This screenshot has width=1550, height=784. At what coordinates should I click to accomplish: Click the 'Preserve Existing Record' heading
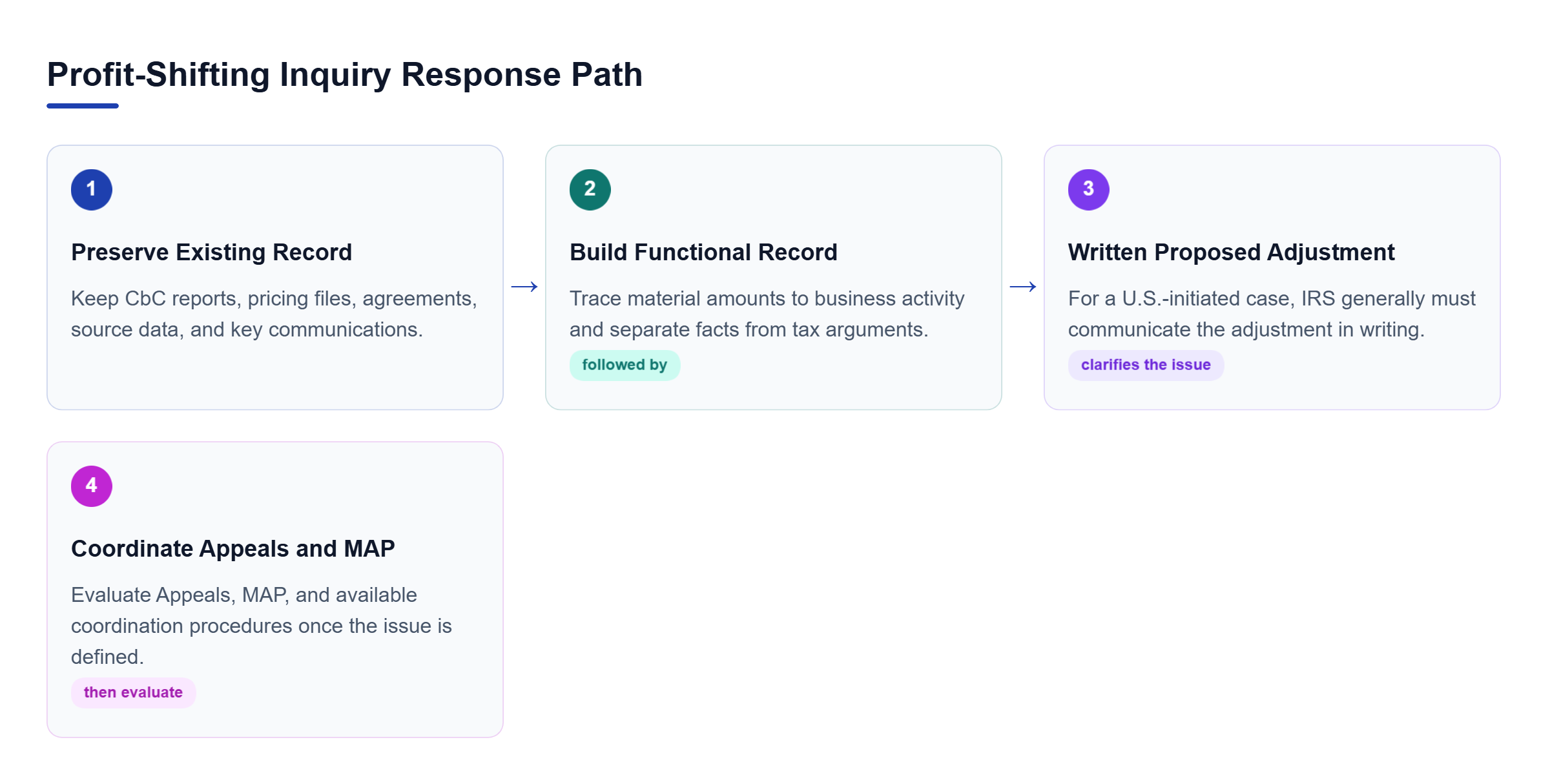coord(211,252)
